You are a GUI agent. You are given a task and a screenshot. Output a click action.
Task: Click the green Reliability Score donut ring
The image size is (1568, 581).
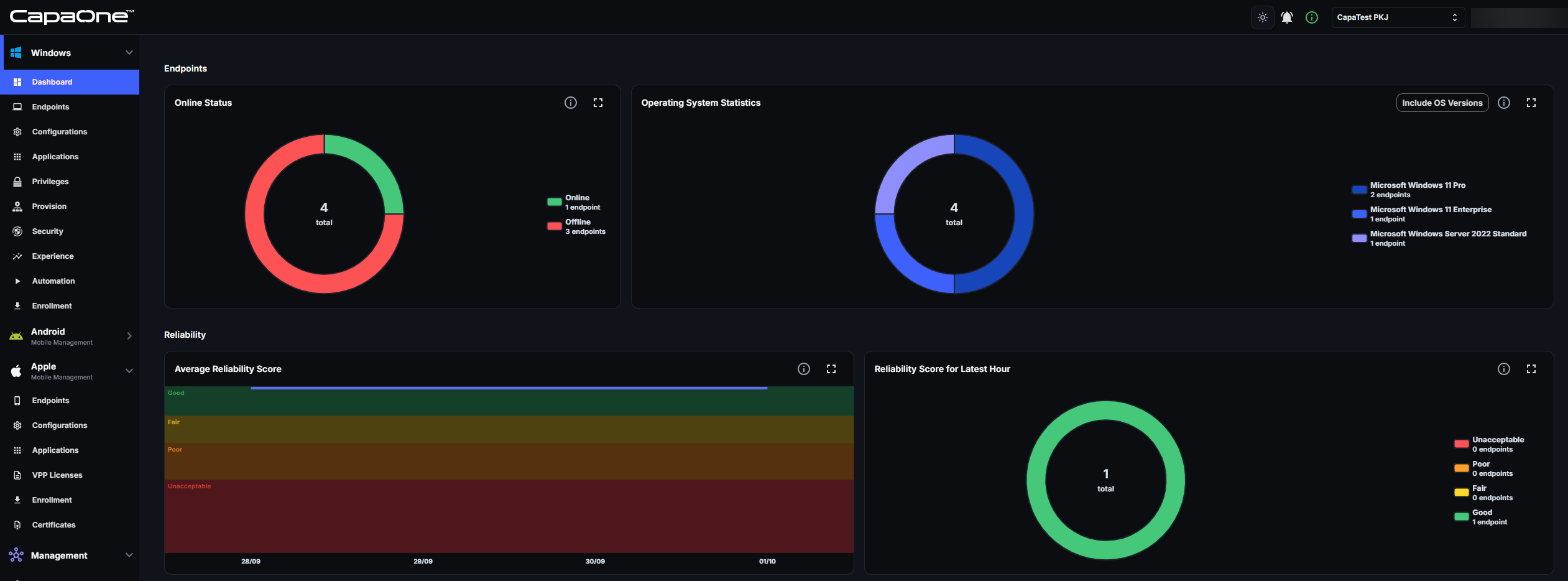(1106, 410)
